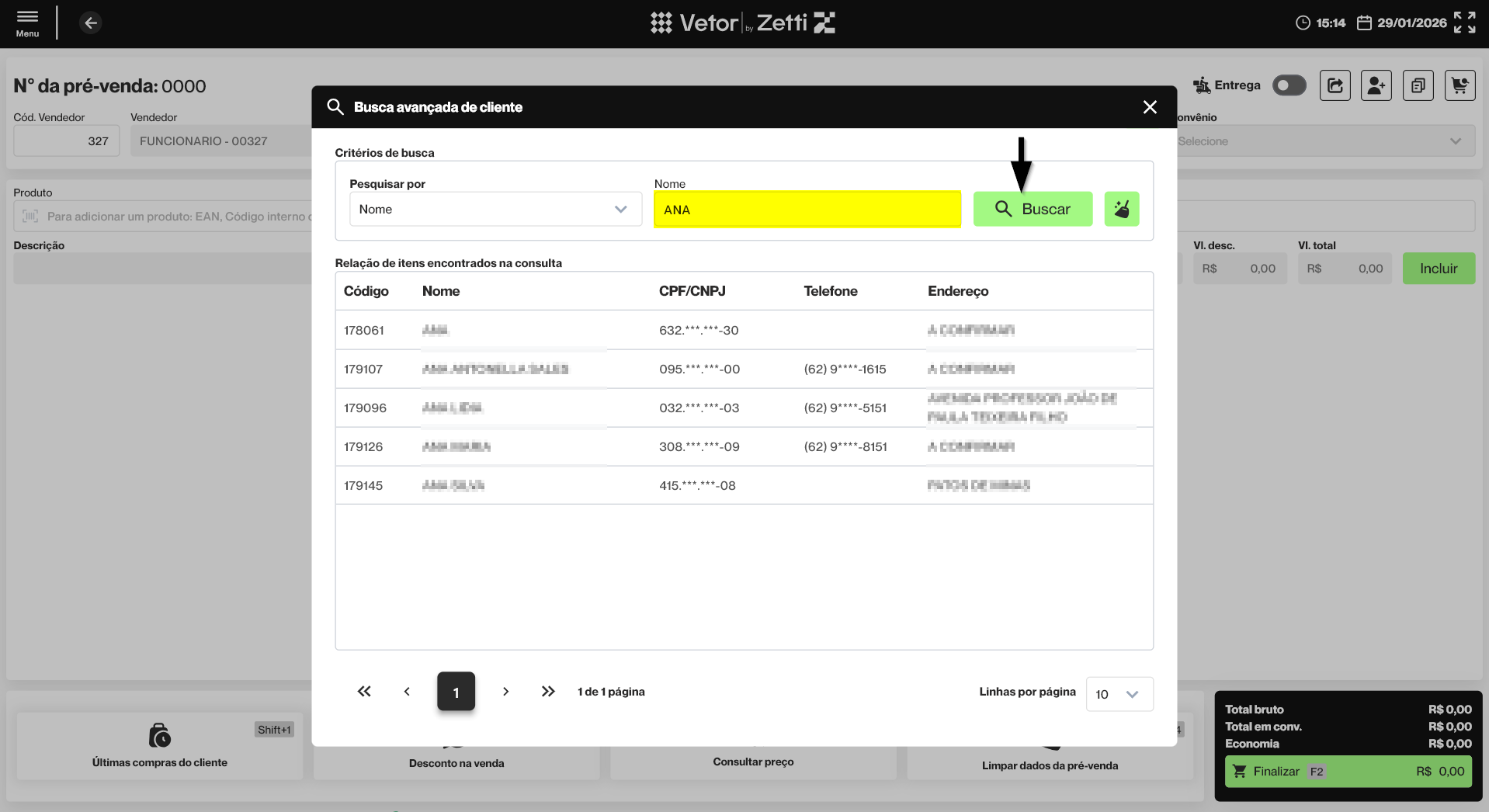Click the shopping cart icon at top right
1489x812 pixels.
pyautogui.click(x=1459, y=85)
